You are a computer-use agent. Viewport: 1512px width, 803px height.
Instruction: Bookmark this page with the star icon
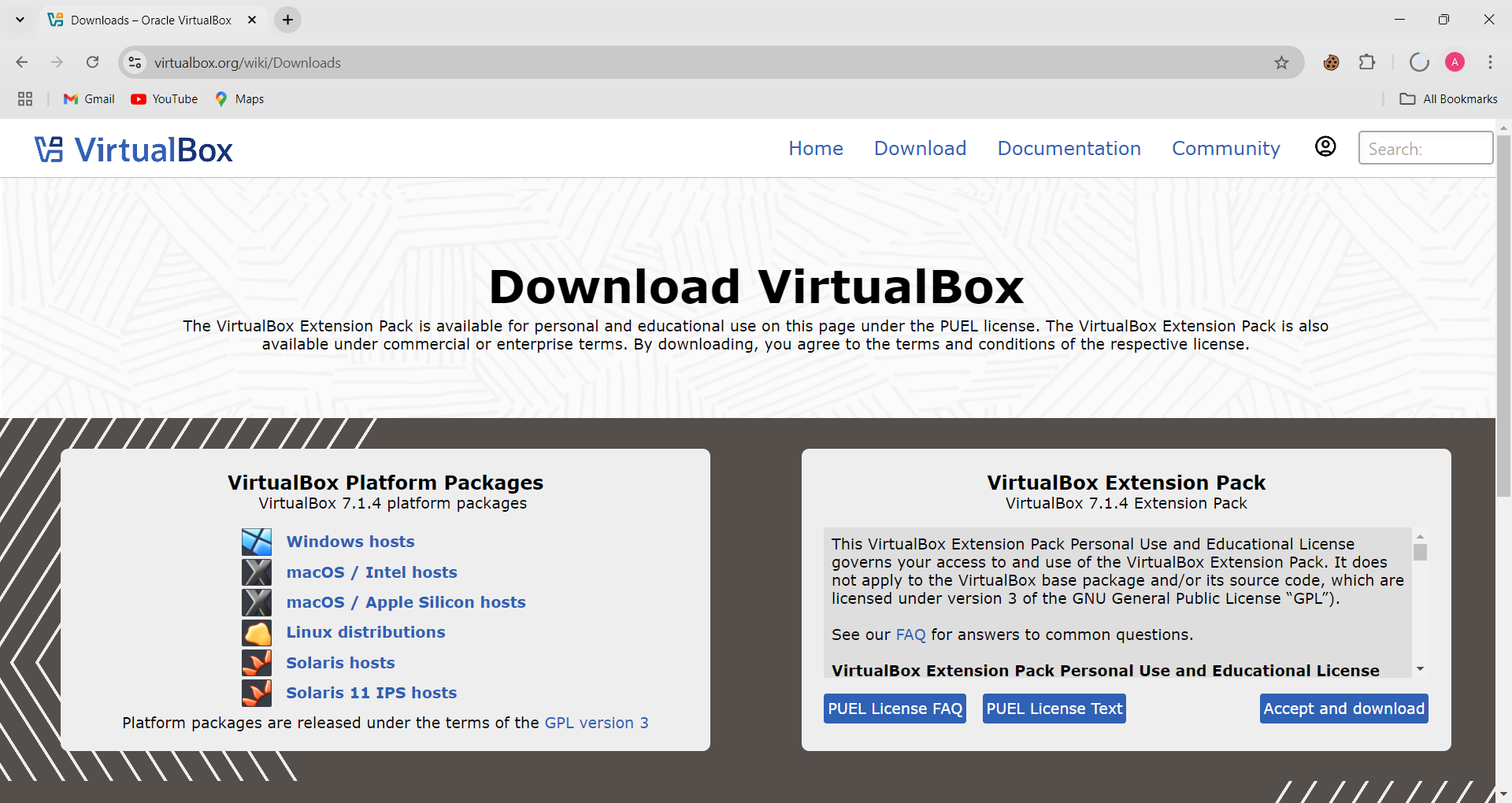[x=1282, y=62]
